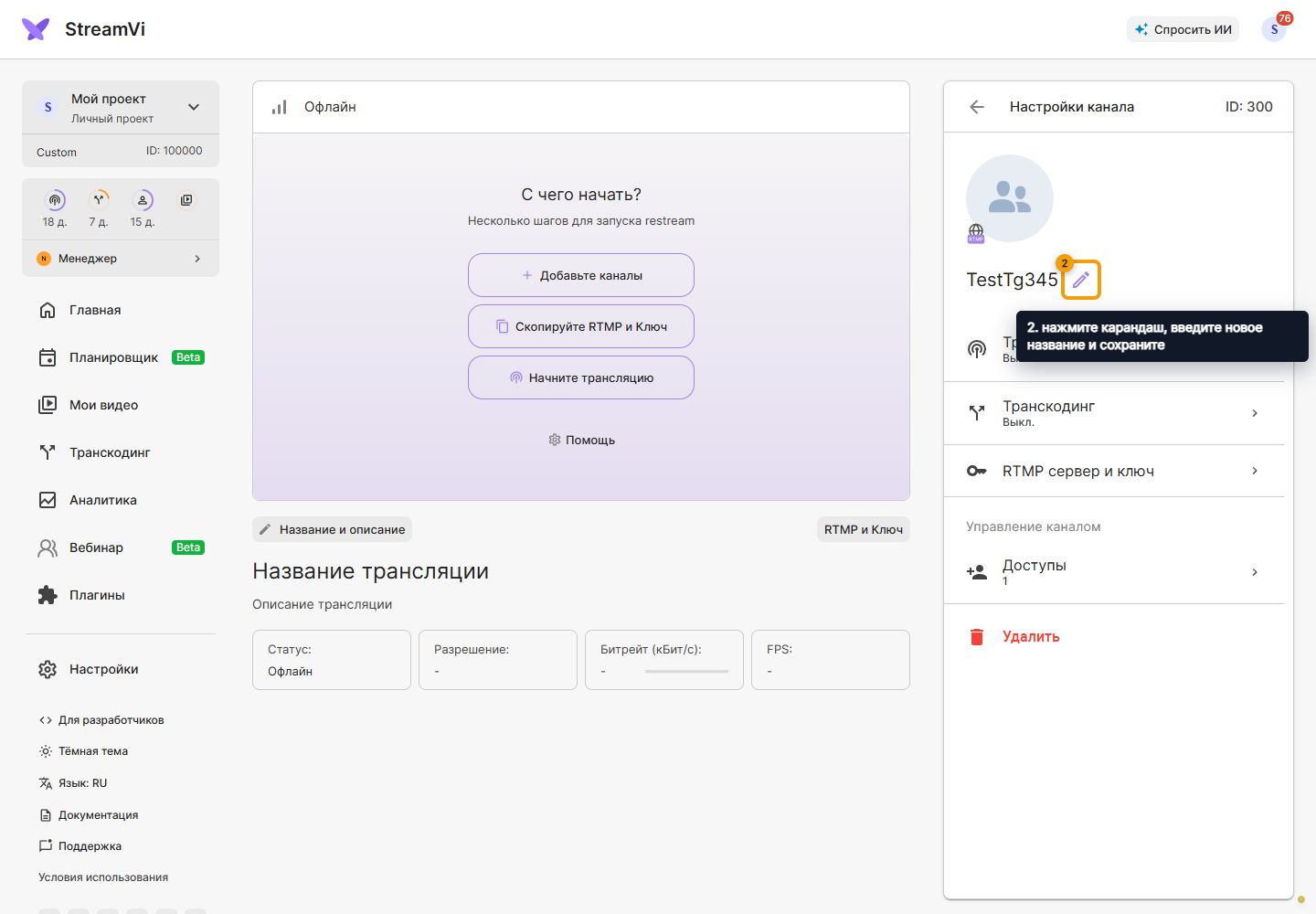Click the Спросить ИИ button
The height and width of the screenshot is (914, 1316).
1183,29
